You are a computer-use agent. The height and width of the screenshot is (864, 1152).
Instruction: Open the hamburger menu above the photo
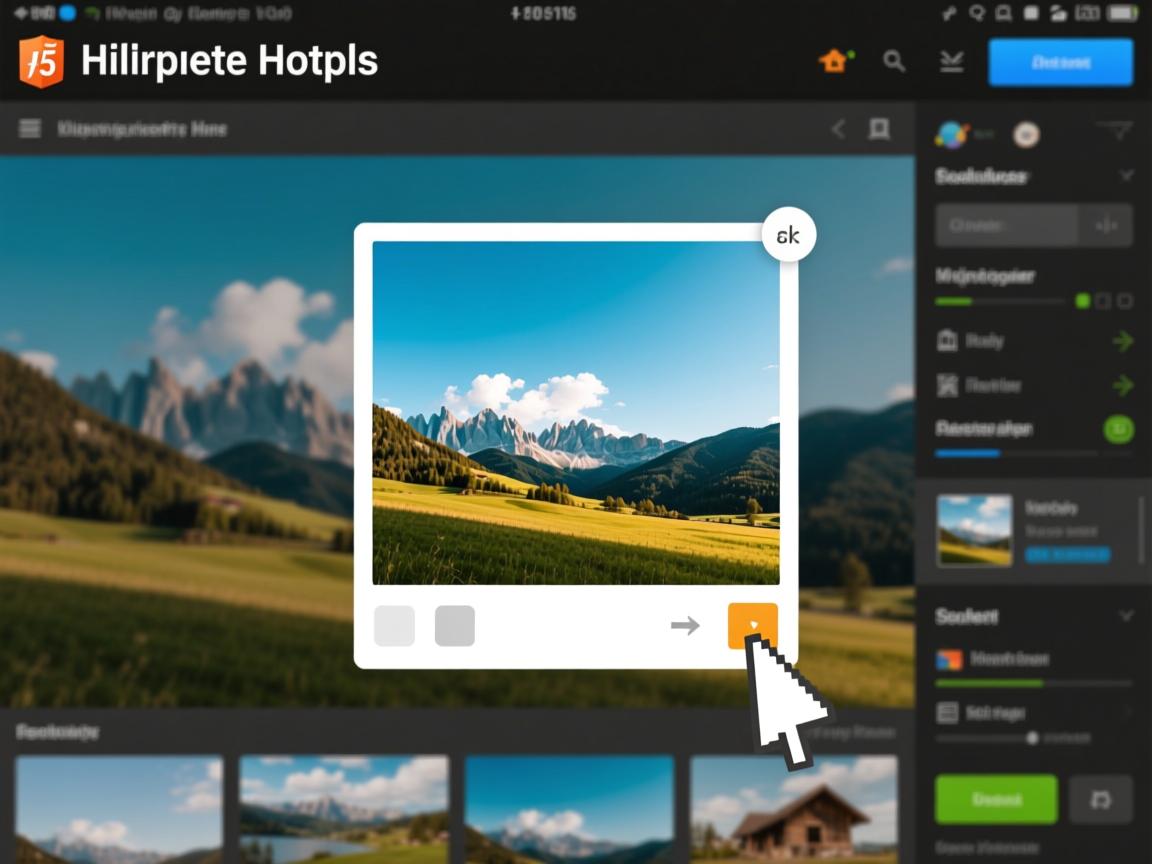click(x=30, y=128)
